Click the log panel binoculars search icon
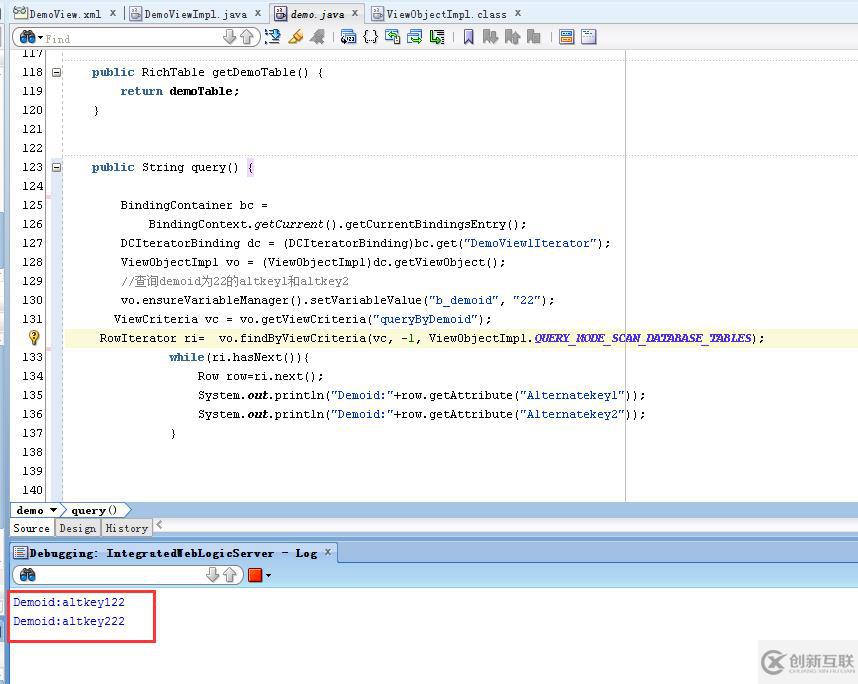 point(27,575)
